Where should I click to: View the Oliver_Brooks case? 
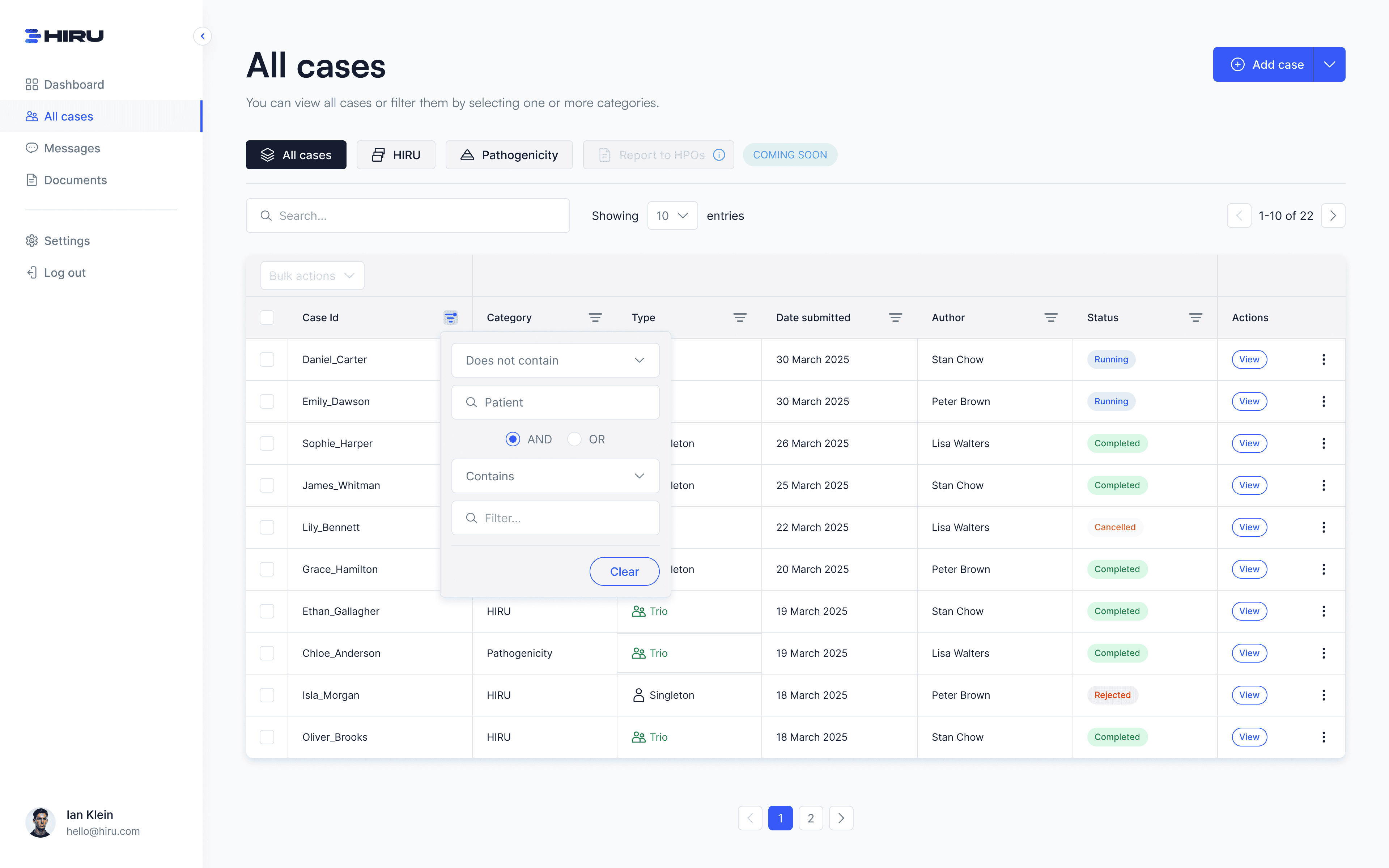(x=1249, y=737)
